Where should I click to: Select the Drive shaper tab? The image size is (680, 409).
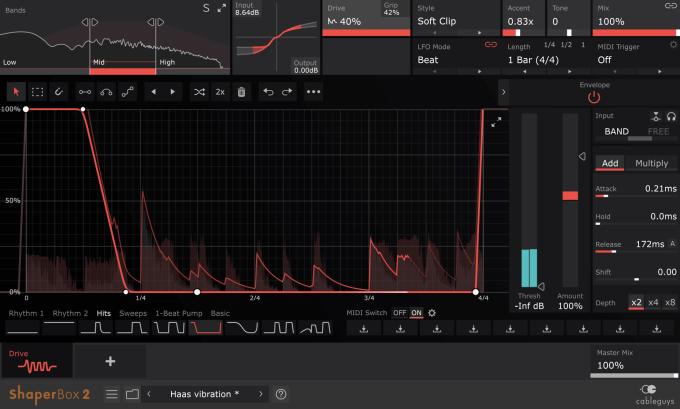point(37,361)
